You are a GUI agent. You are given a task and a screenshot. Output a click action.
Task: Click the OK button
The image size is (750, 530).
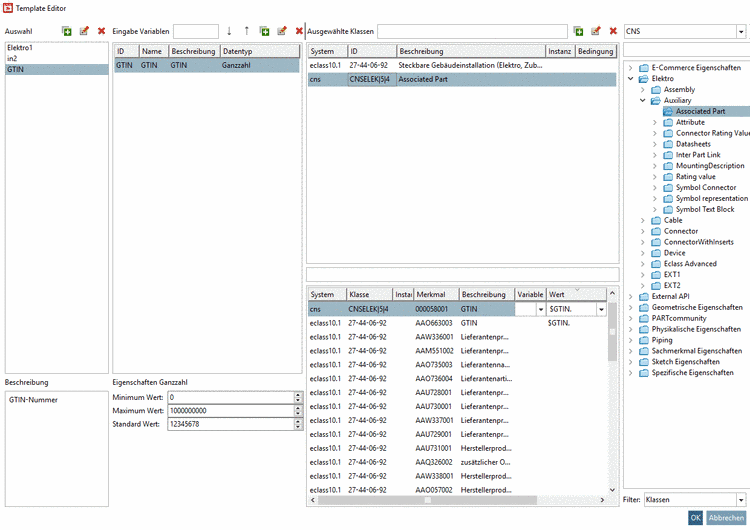point(695,518)
